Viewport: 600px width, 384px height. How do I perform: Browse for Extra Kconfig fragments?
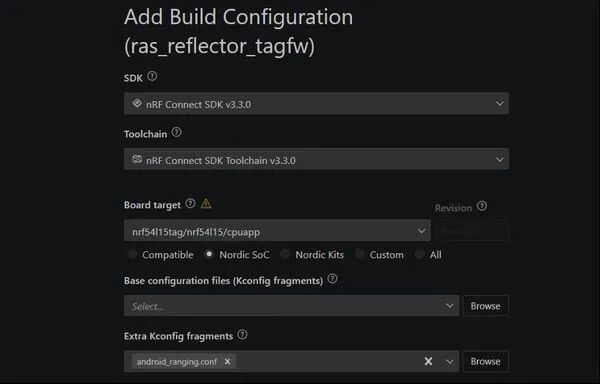(x=485, y=361)
